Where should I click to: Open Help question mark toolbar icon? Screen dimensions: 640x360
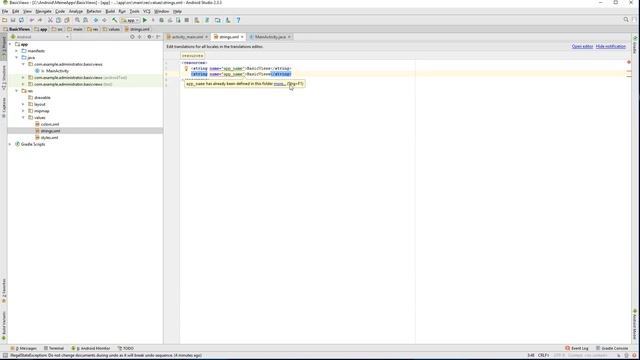[x=238, y=20]
